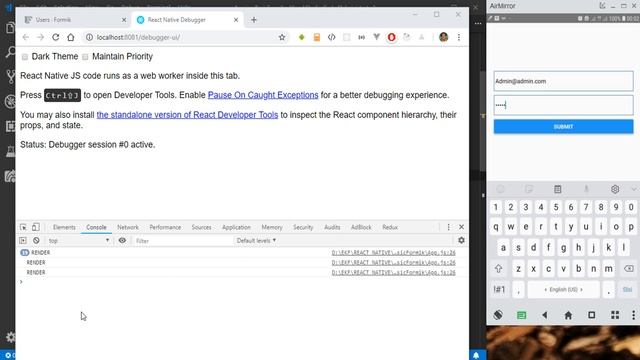This screenshot has width=640, height=360.
Task: Open a new browser tab
Action: (x=254, y=20)
